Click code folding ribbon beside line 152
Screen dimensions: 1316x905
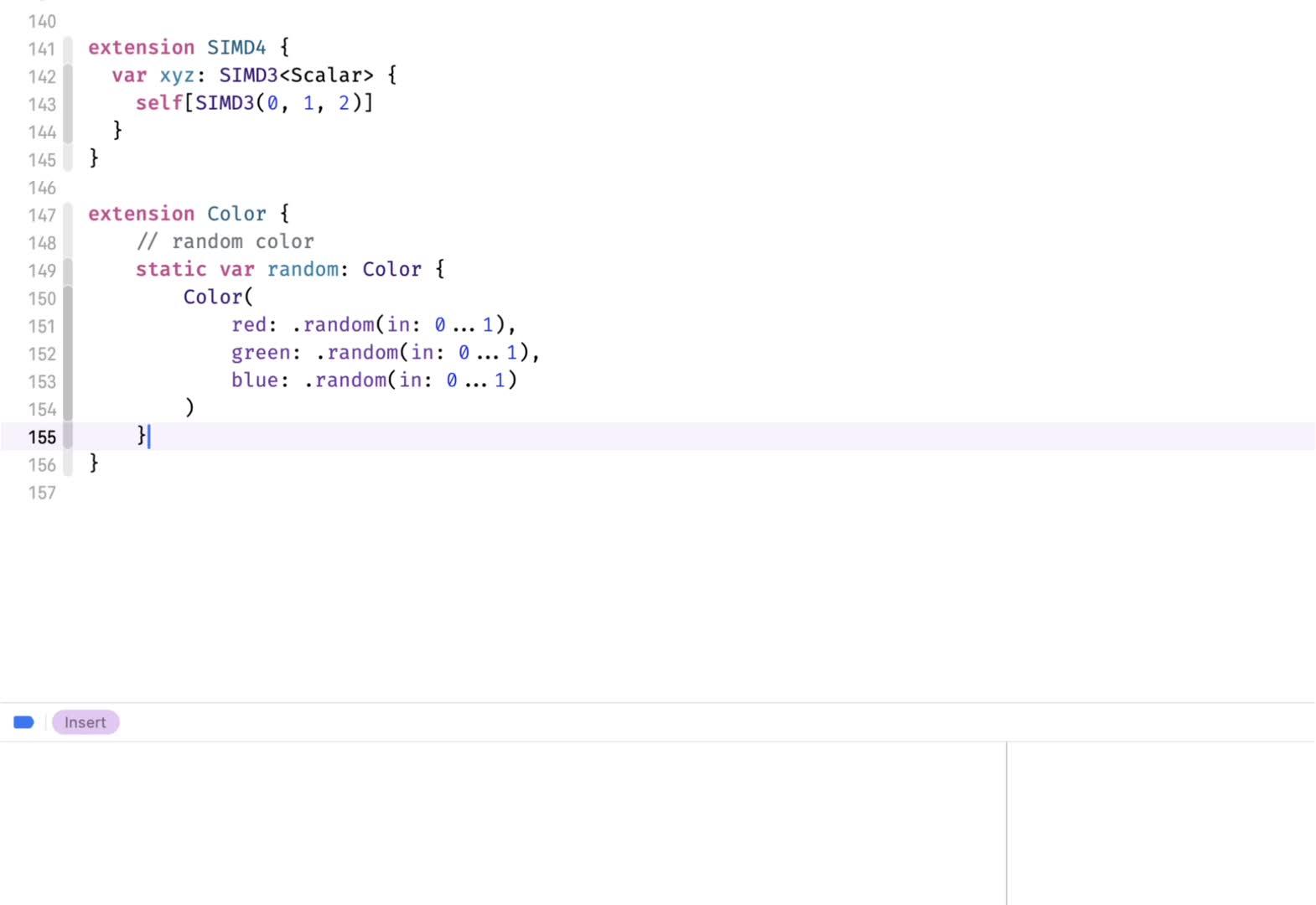[68, 354]
